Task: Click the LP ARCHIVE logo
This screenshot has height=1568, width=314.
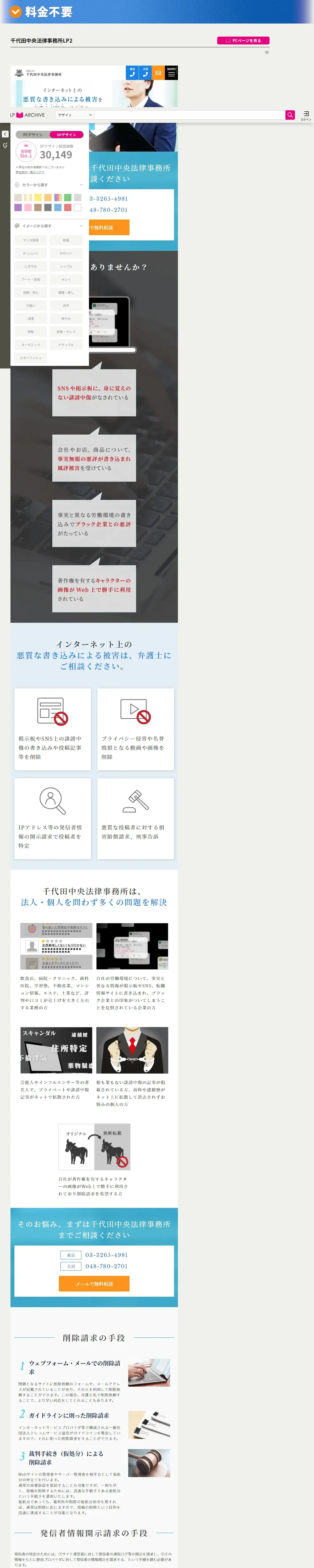Action: pyautogui.click(x=27, y=115)
